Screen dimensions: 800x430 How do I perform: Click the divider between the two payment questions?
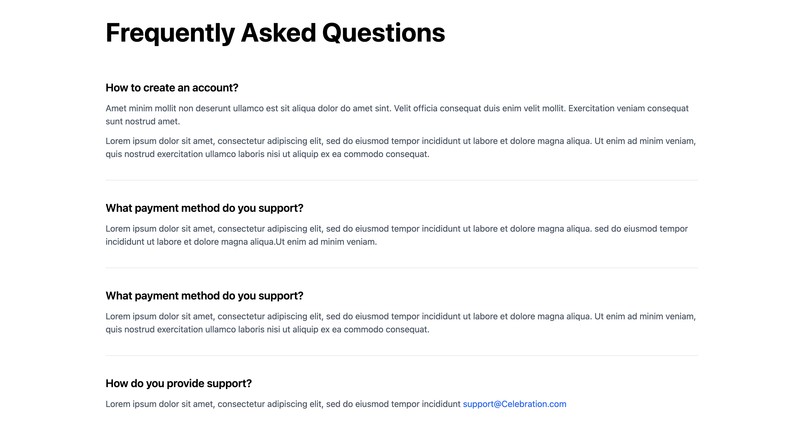402,268
